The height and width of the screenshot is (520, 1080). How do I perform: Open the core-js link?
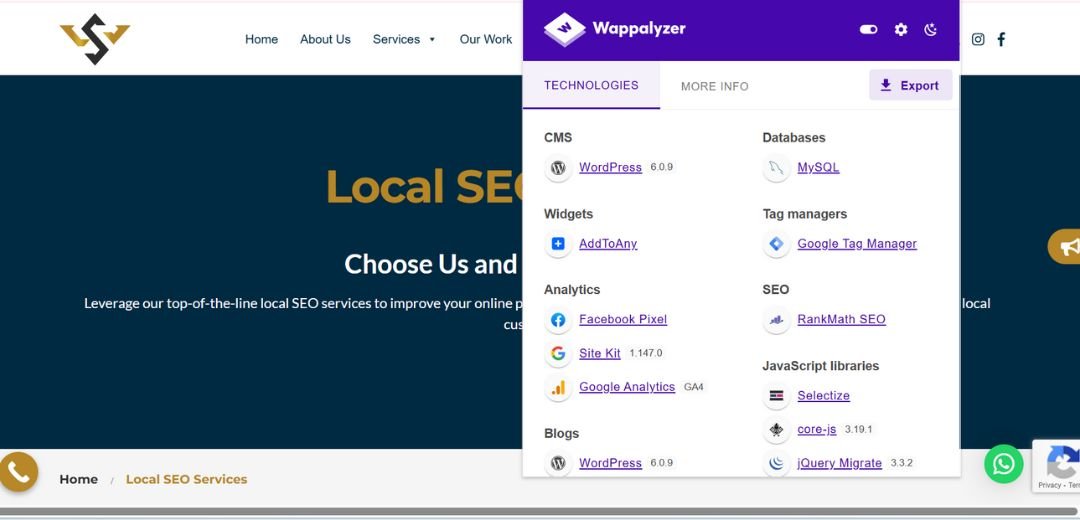pos(817,430)
